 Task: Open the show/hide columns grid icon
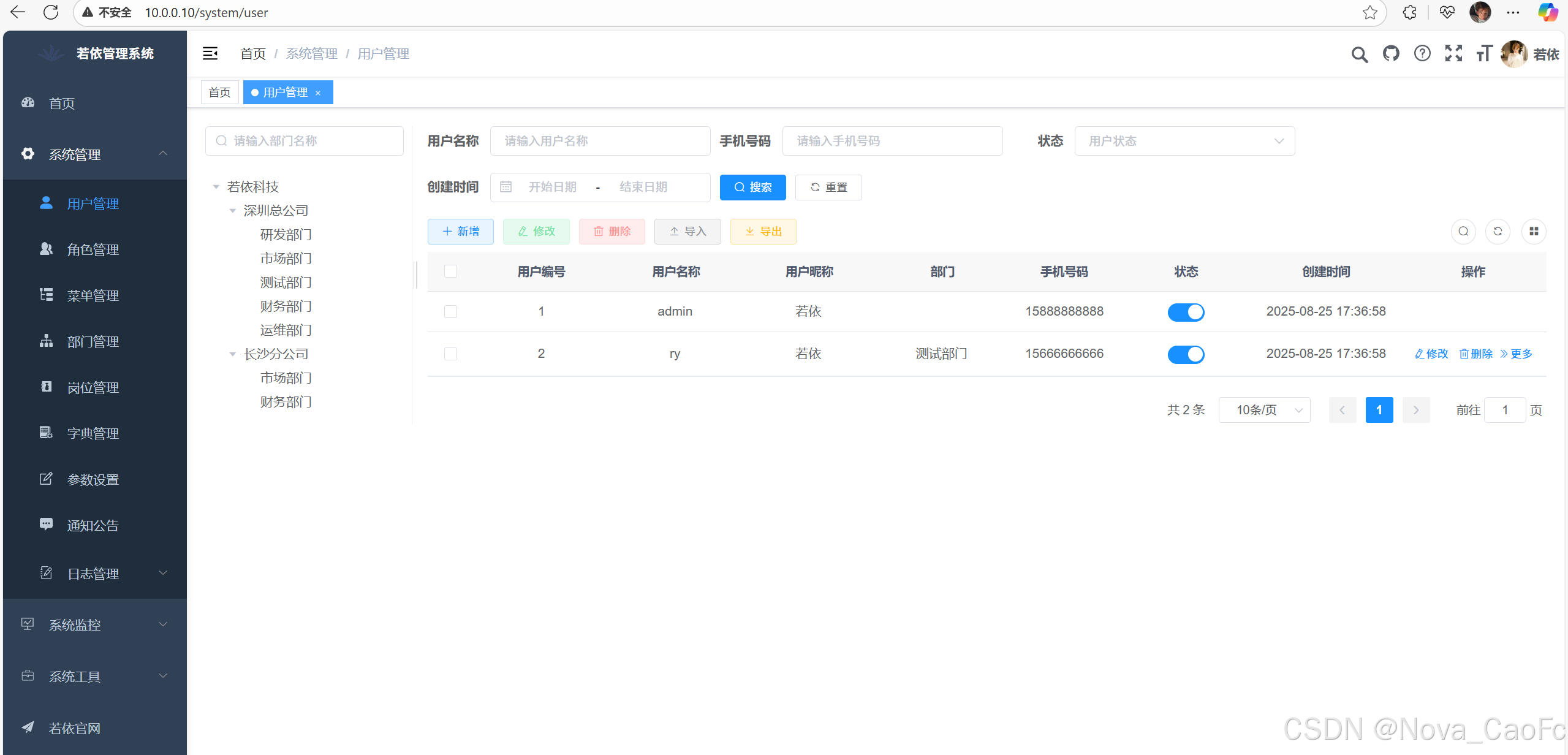click(1534, 232)
